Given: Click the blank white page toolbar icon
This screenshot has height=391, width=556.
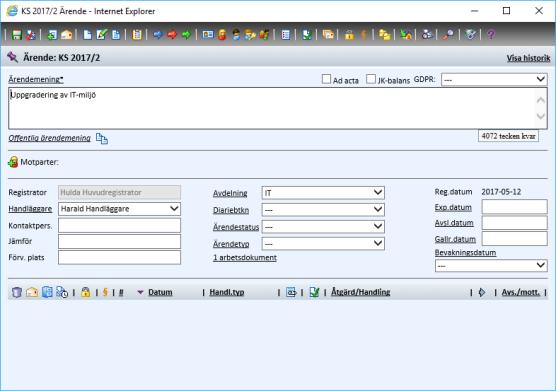Looking at the screenshot, I should (x=87, y=35).
